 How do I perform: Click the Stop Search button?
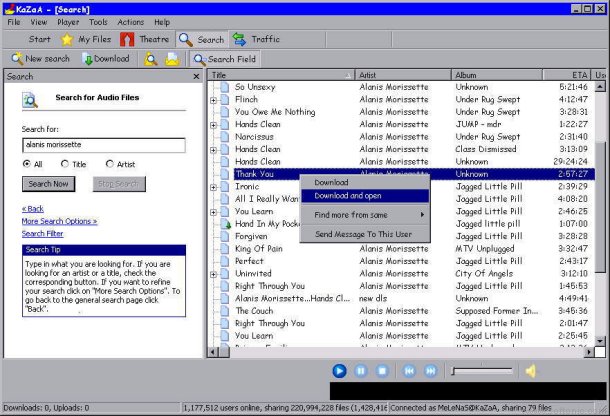119,184
